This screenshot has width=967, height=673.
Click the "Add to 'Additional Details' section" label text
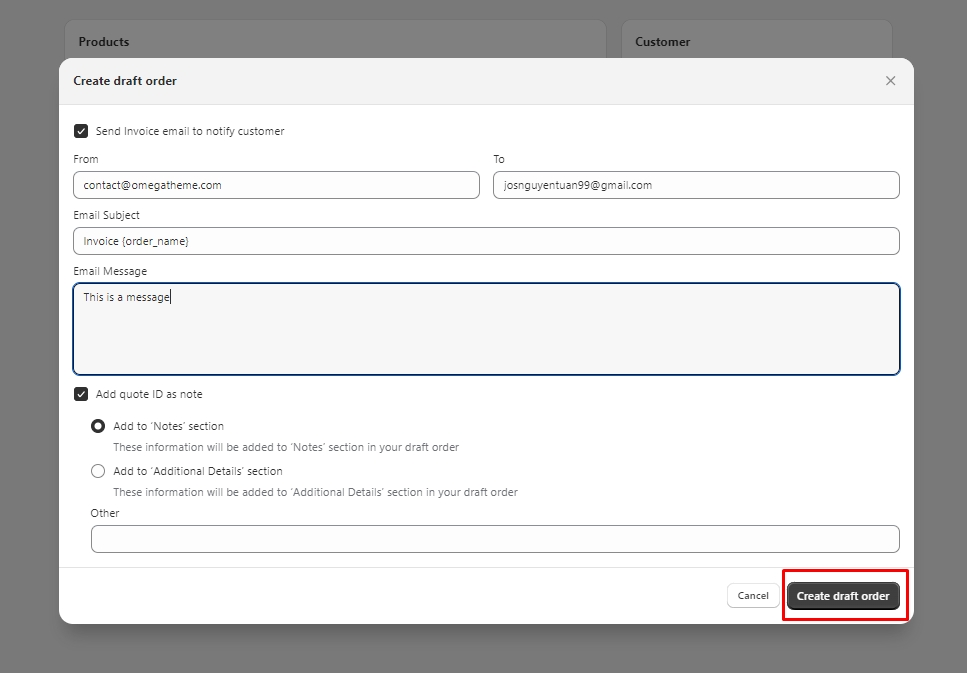(x=198, y=471)
